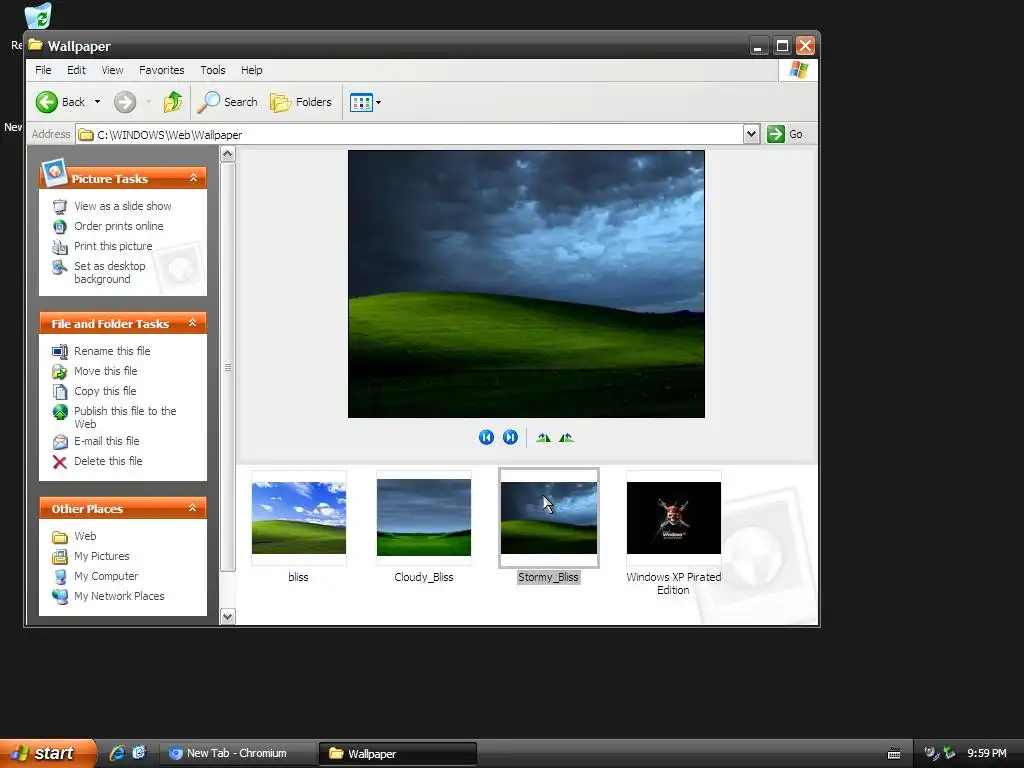
Task: Go up one folder level
Action: point(173,102)
